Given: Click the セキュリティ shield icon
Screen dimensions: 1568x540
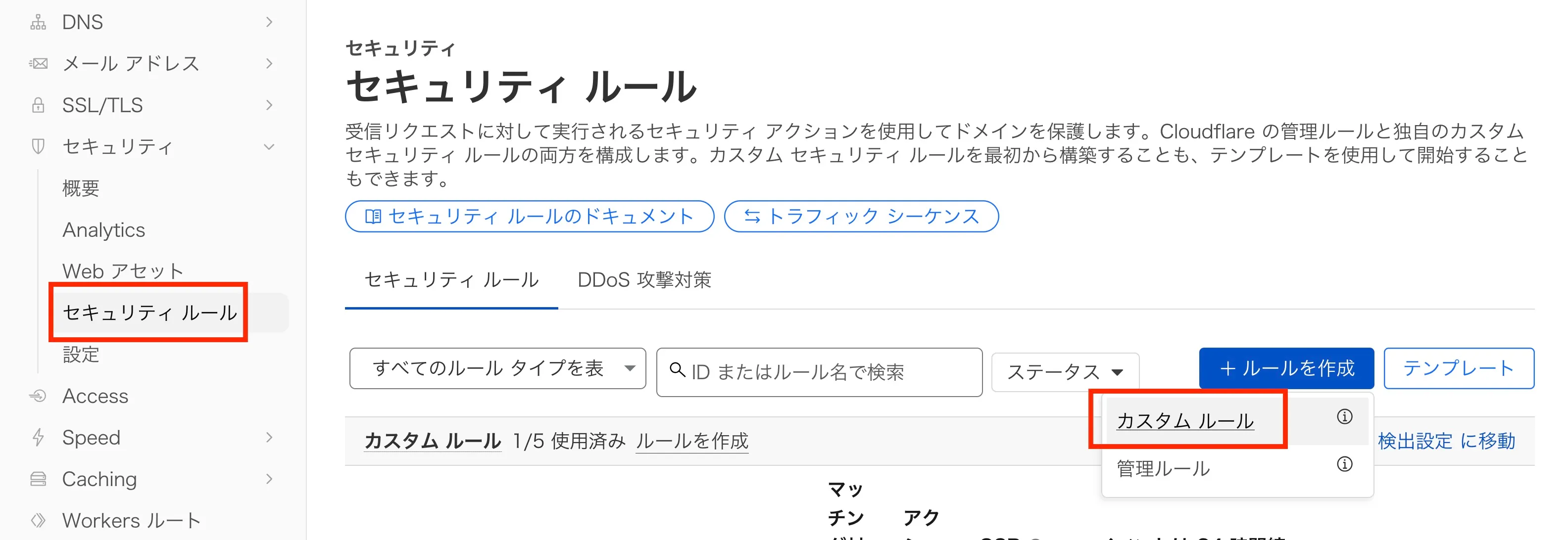Looking at the screenshot, I should [38, 146].
